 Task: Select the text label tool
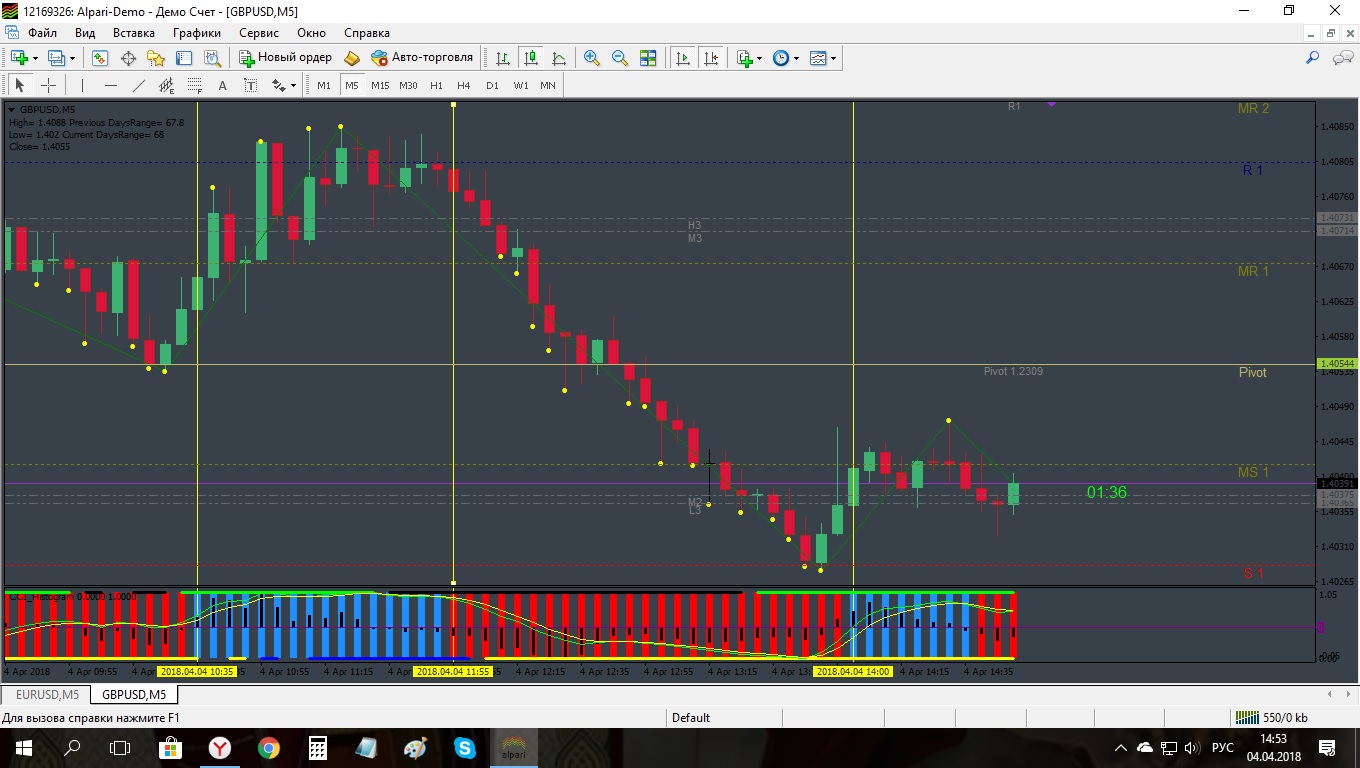(250, 85)
